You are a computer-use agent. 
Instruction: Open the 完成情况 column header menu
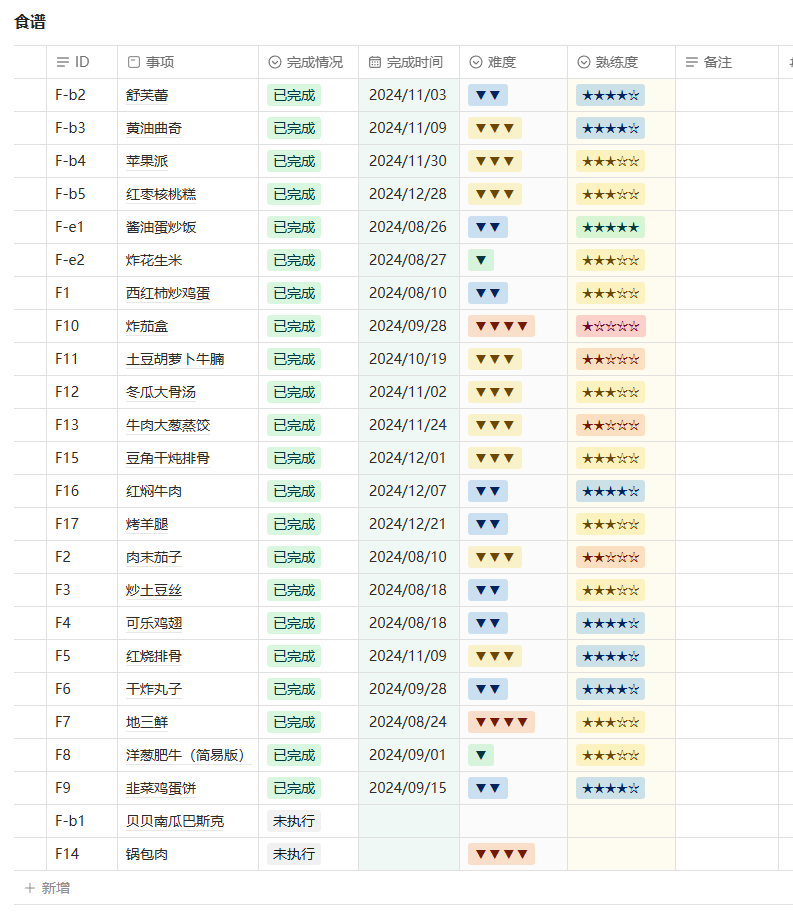click(314, 62)
